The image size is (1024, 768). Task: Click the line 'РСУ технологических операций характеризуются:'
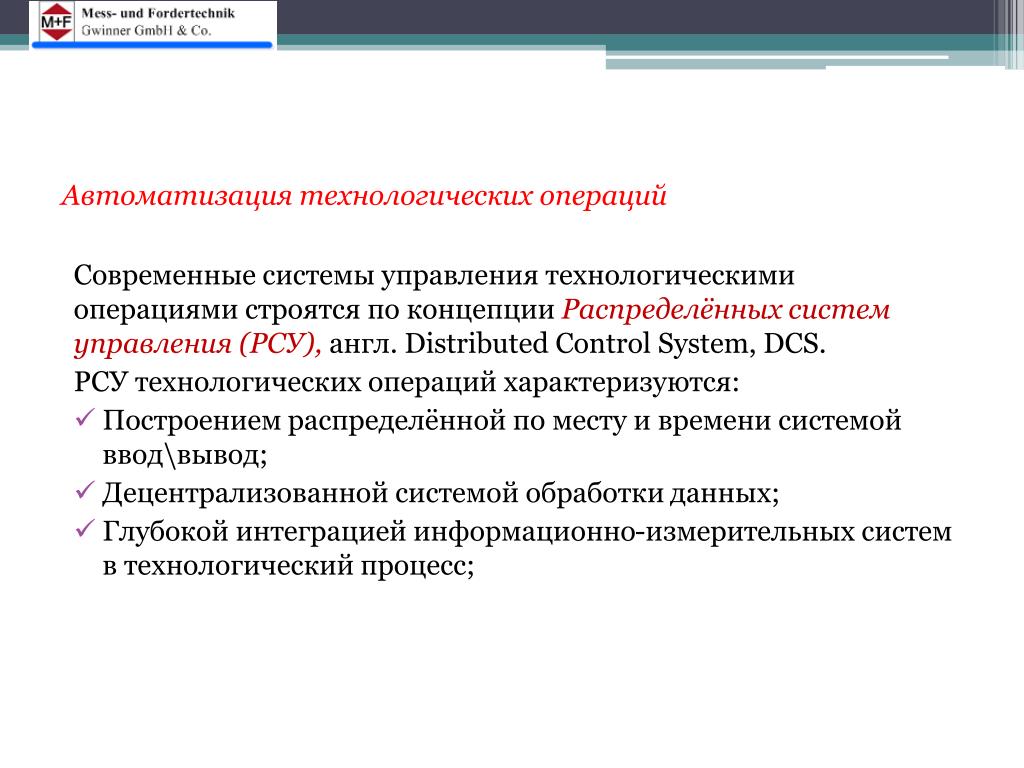pyautogui.click(x=406, y=383)
